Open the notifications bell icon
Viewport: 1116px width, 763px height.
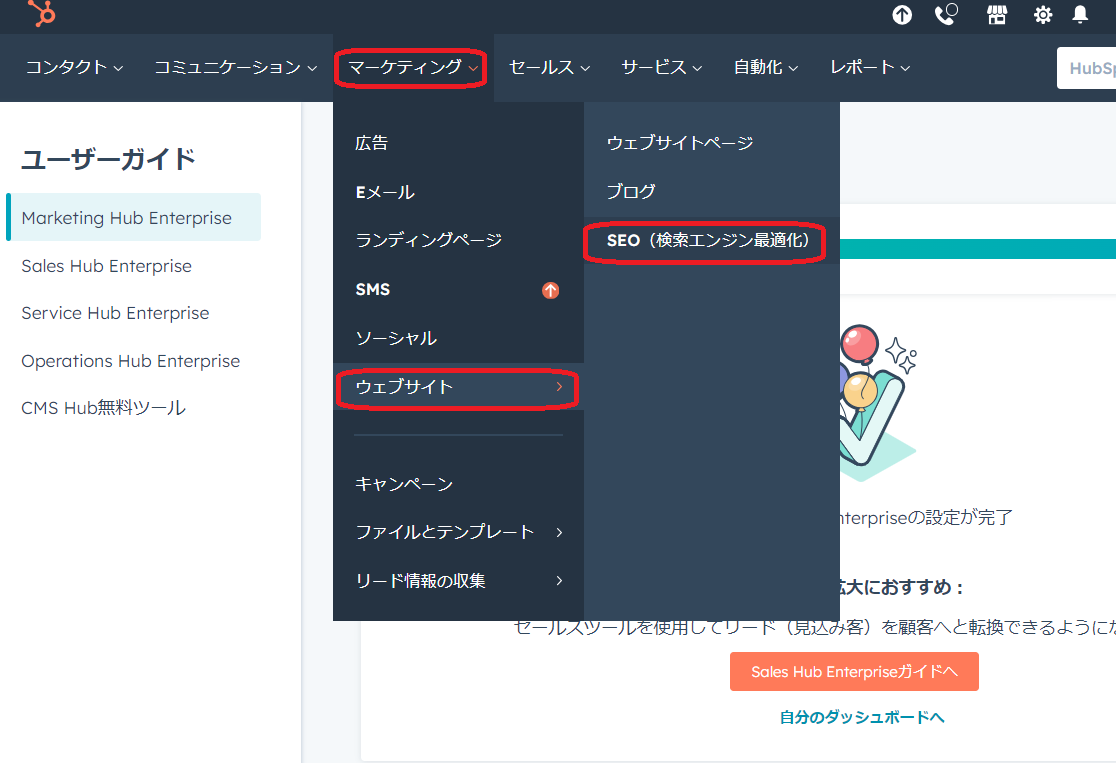[1080, 14]
